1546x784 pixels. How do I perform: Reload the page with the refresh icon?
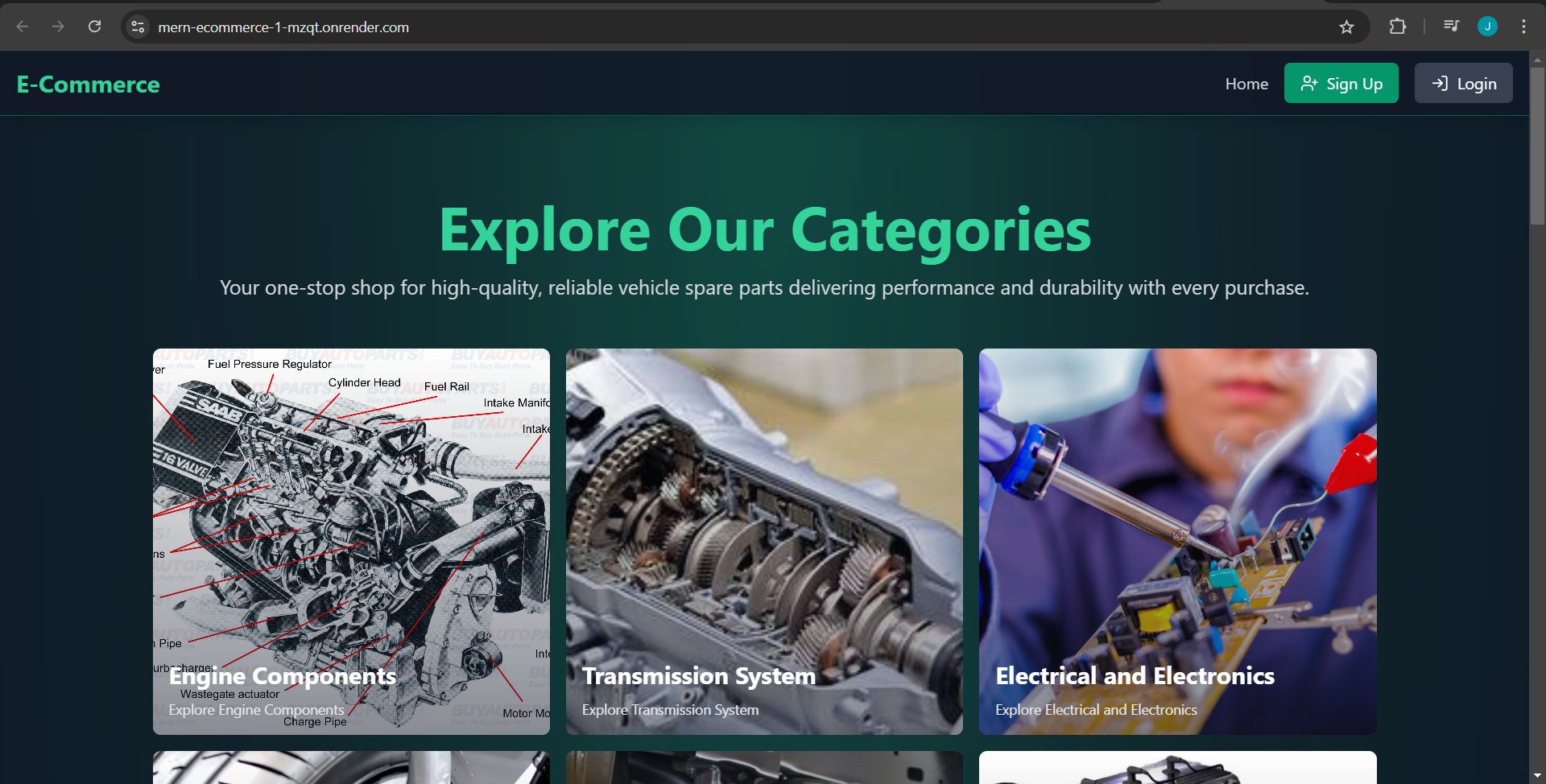[x=94, y=27]
